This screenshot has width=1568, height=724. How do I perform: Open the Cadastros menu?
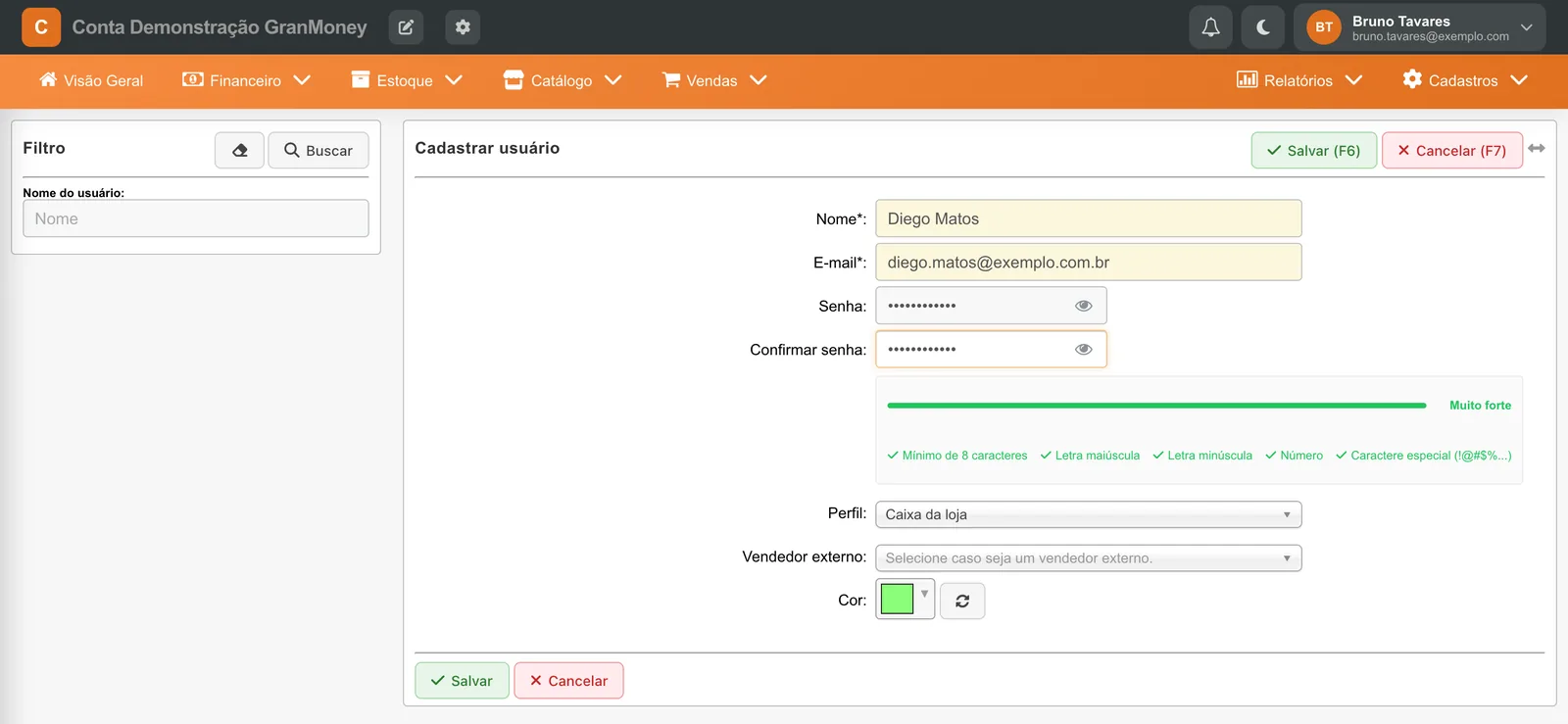(x=1465, y=80)
